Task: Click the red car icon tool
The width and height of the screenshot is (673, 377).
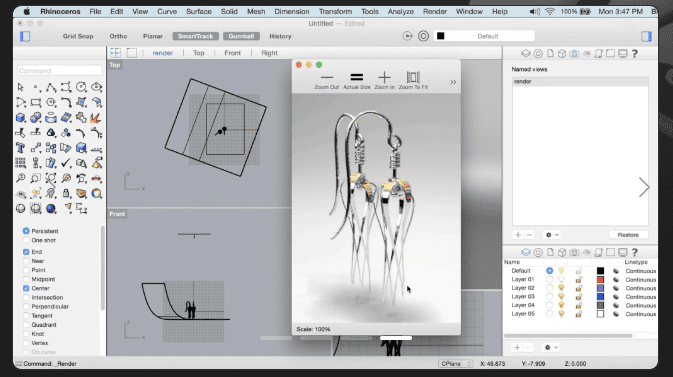Action: (96, 178)
